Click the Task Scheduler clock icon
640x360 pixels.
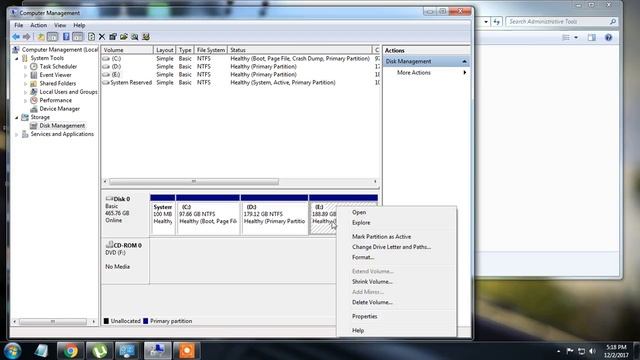(x=34, y=67)
